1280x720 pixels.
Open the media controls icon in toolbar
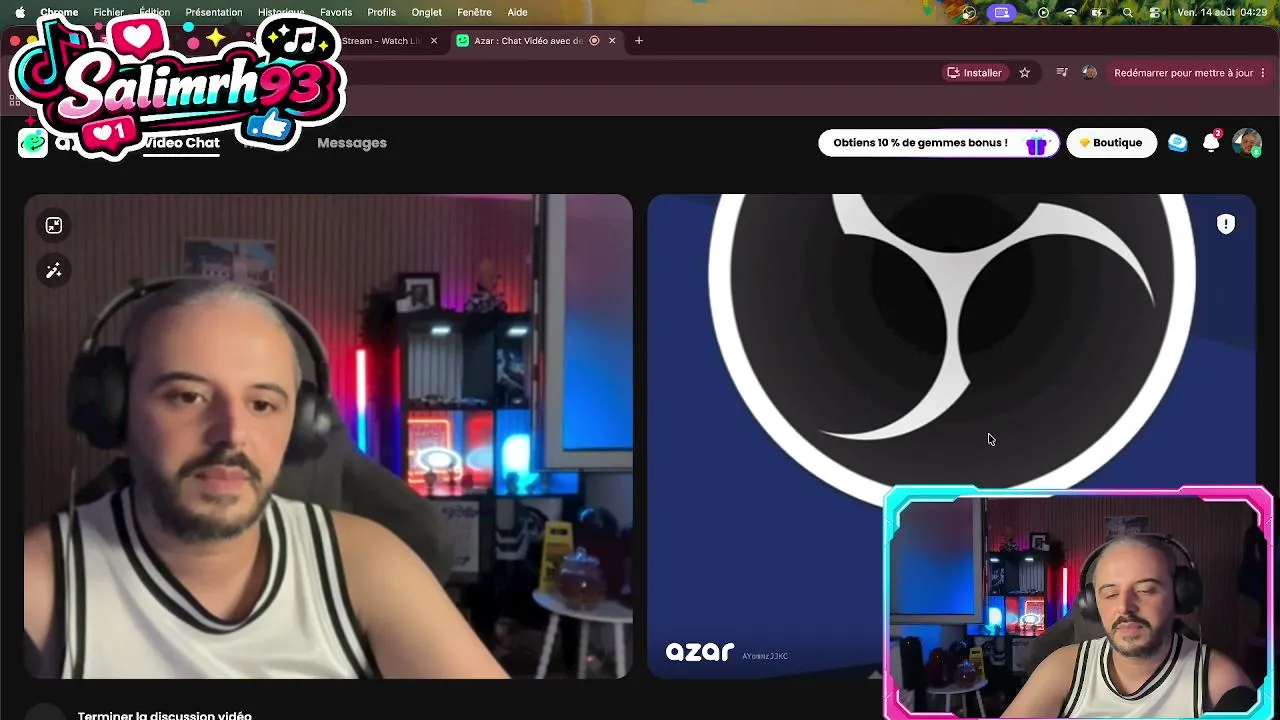1062,73
